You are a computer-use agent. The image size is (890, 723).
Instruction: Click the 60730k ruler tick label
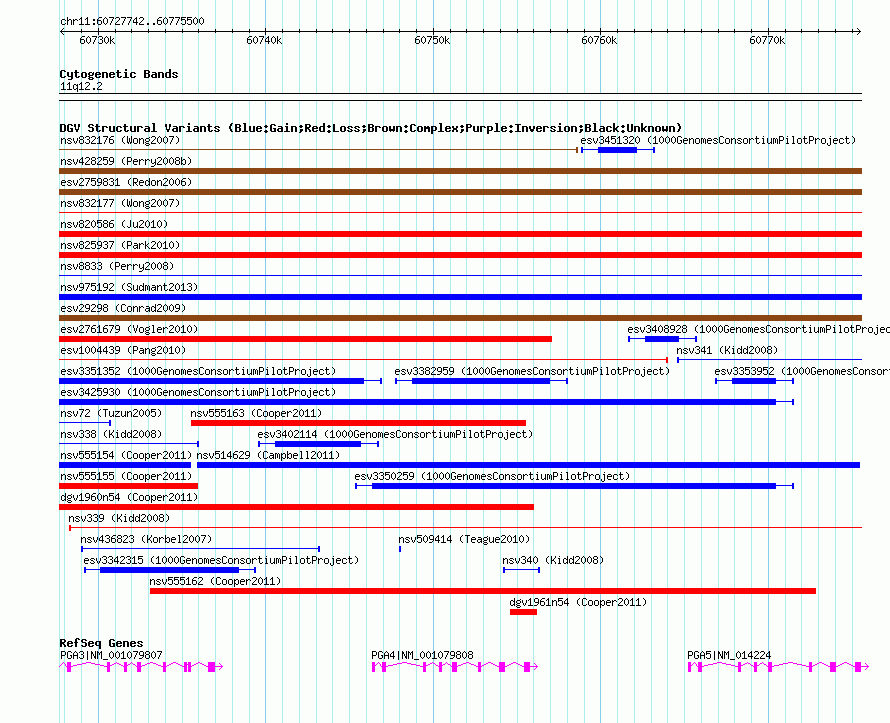(97, 40)
